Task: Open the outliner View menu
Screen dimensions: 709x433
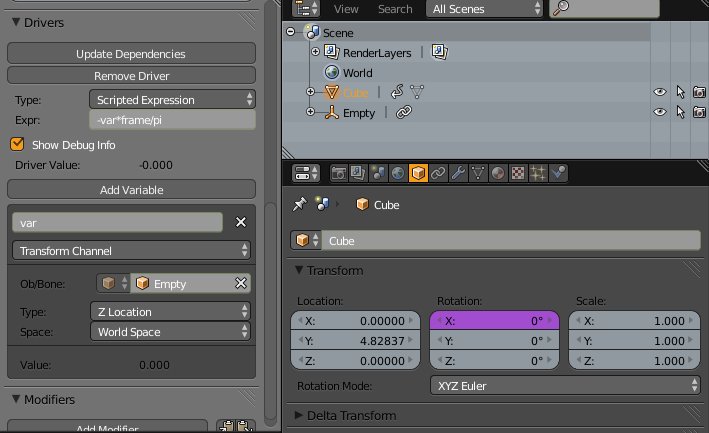Action: [x=346, y=9]
